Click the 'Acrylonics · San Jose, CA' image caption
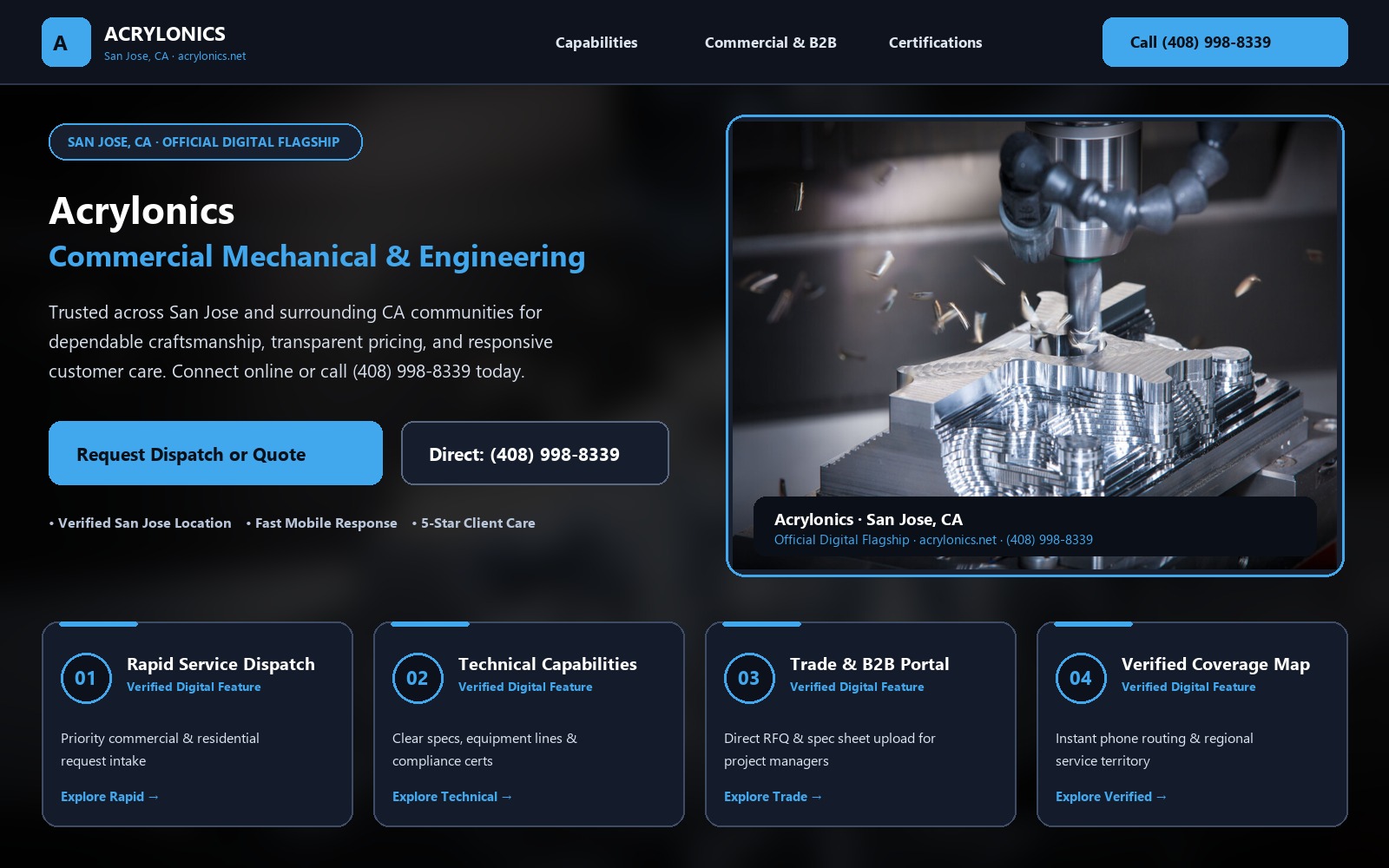Viewport: 1389px width, 868px height. pos(868,519)
